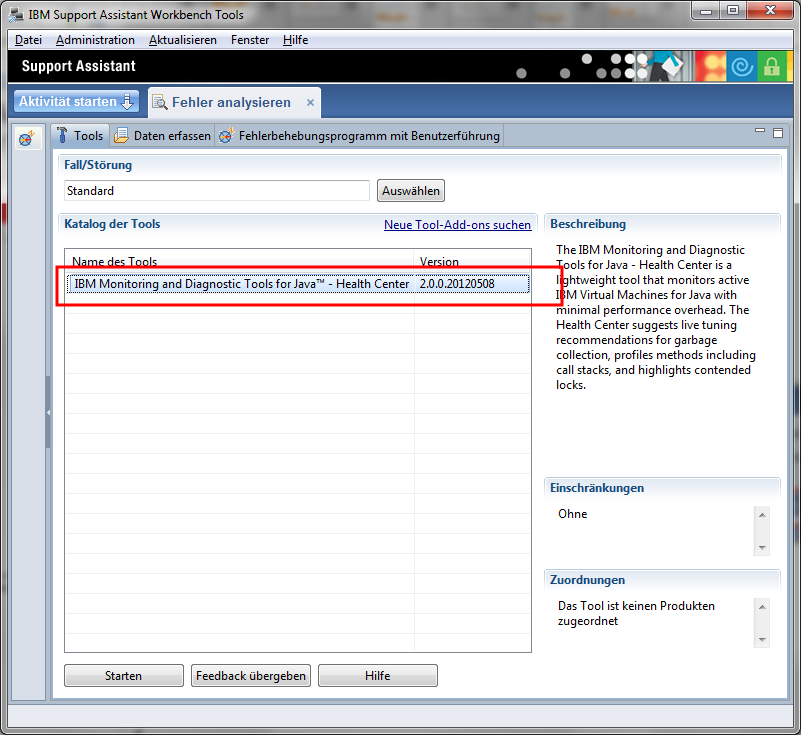Click the IBM Support Assistant title bar icon

(x=16, y=14)
